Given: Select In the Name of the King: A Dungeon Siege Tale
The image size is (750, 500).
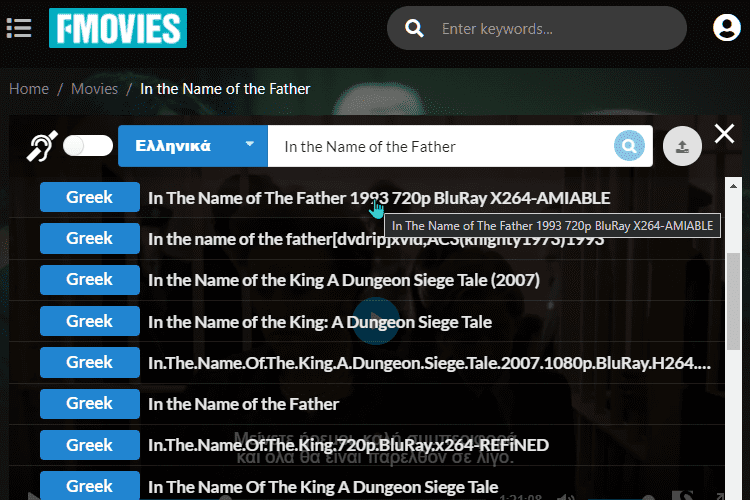Looking at the screenshot, I should 320,322.
